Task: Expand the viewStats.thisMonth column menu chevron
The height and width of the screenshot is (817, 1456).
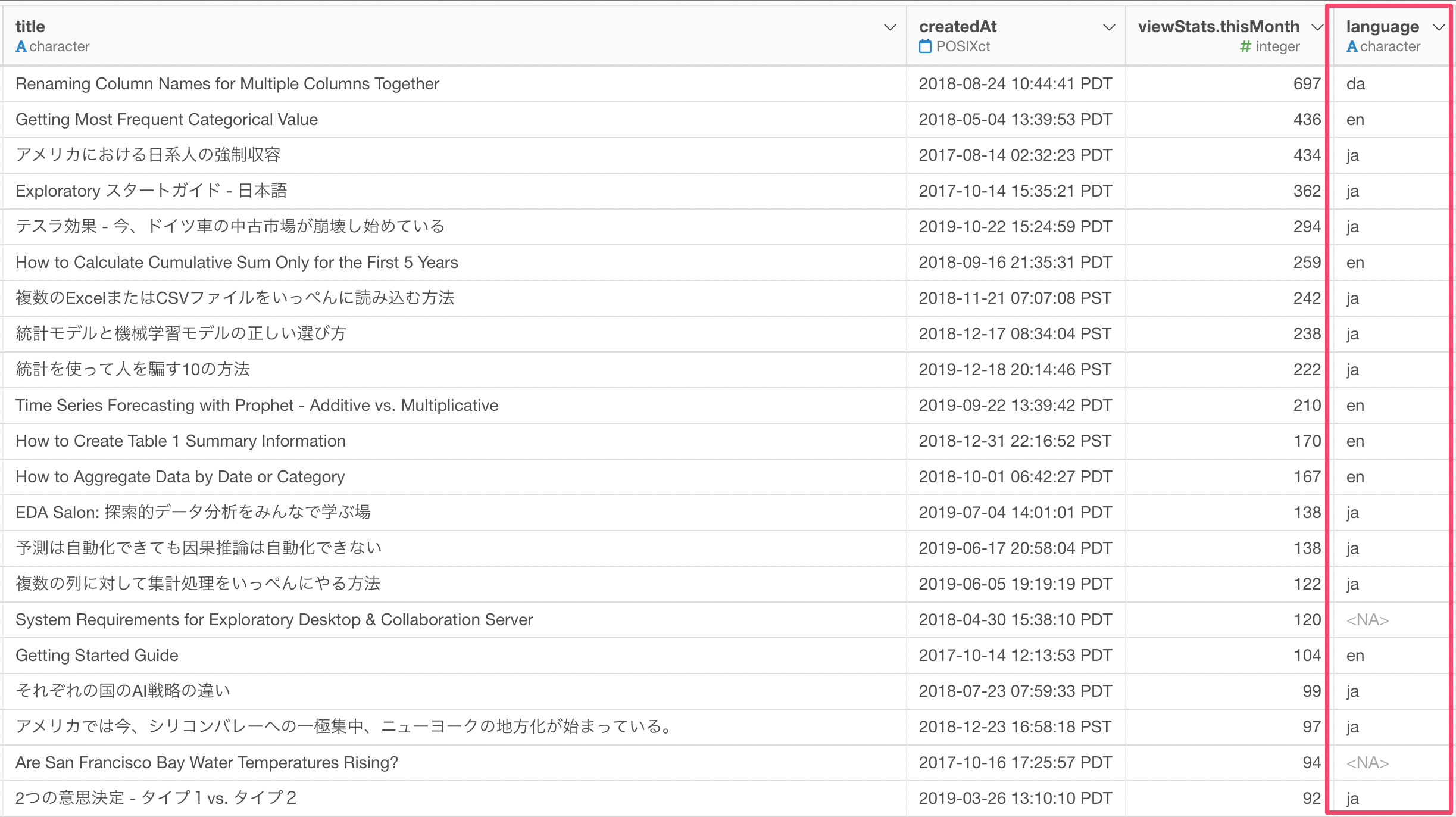Action: click(1317, 27)
